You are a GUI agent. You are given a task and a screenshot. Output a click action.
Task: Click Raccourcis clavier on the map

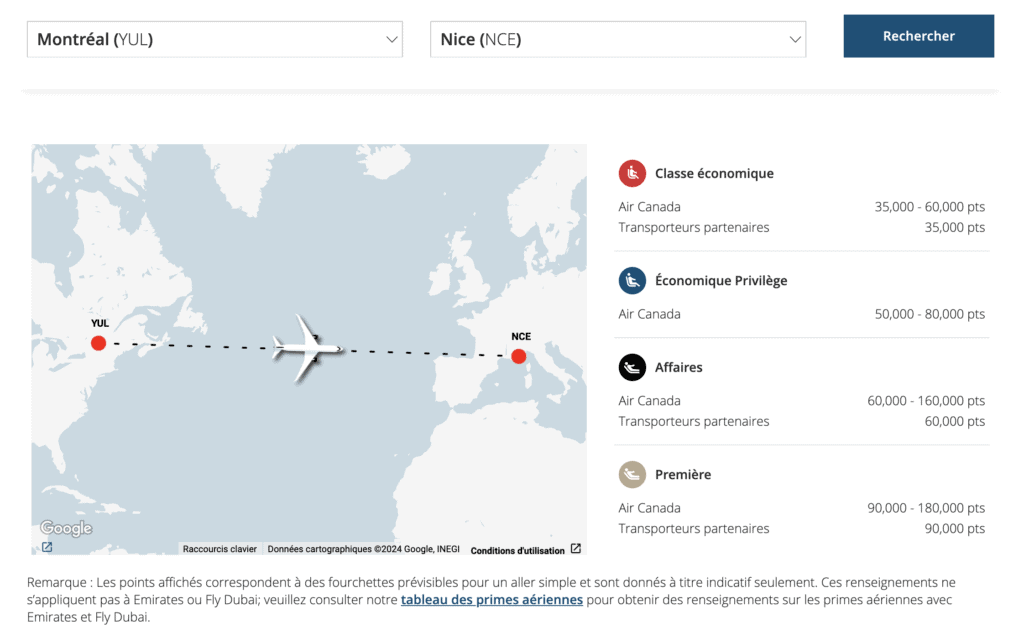tap(220, 549)
